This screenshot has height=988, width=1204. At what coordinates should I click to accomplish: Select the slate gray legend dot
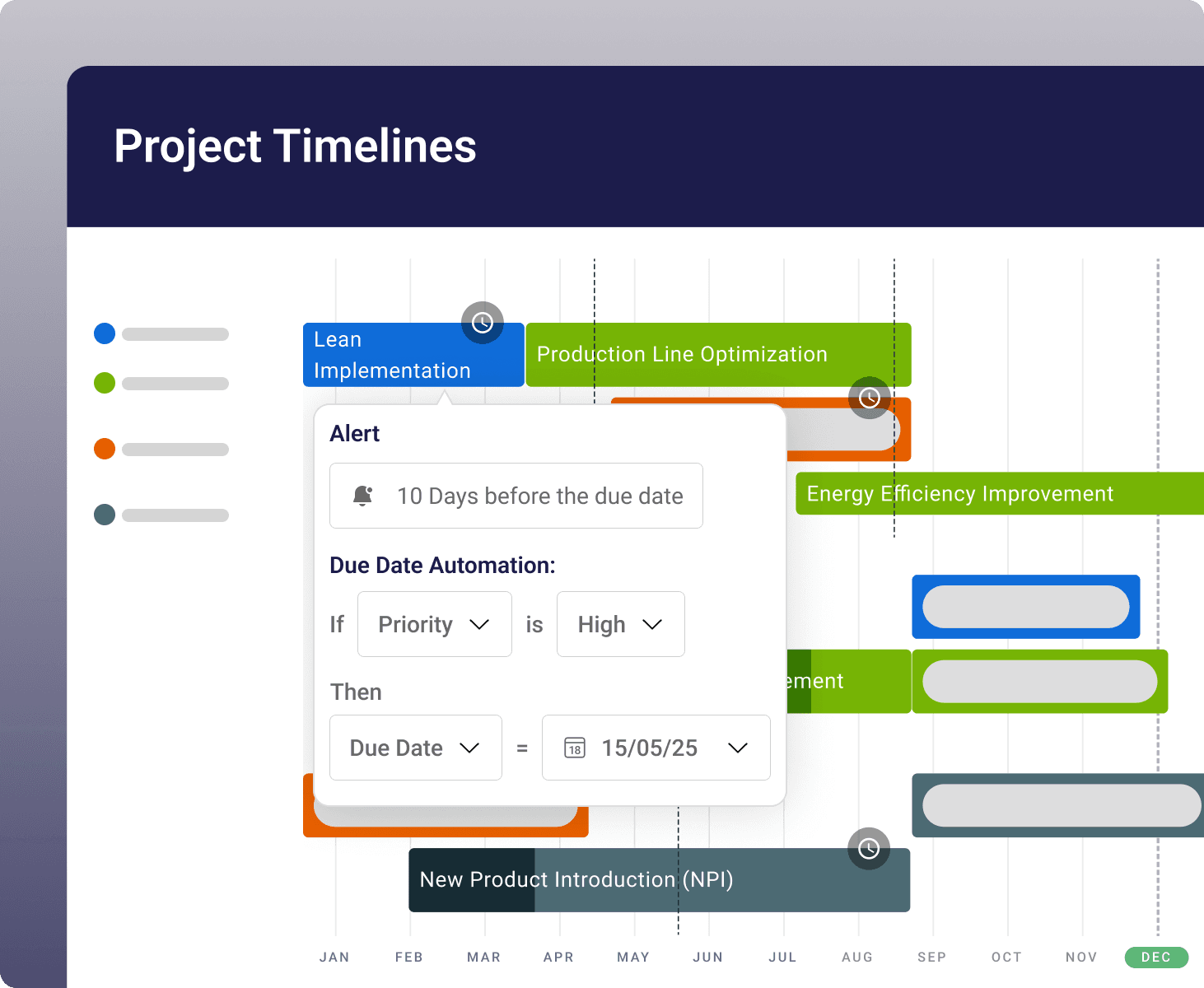pyautogui.click(x=105, y=515)
